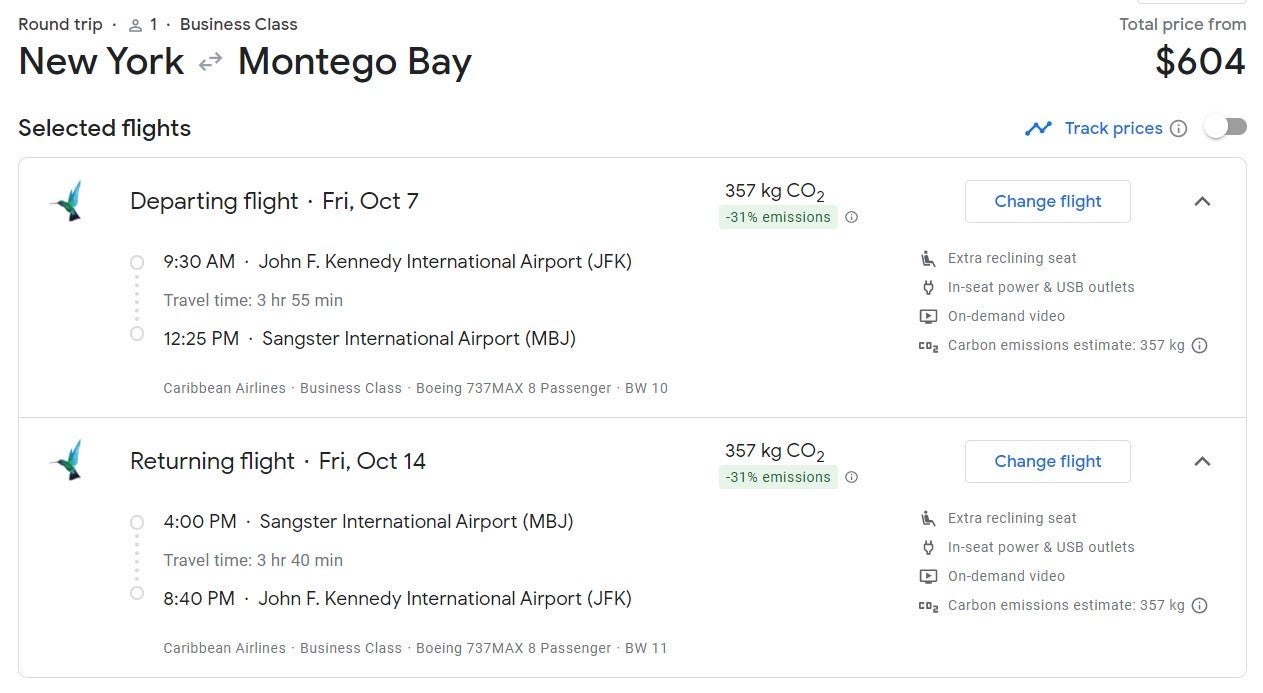1263x693 pixels.
Task: Click the passenger count person icon
Action: (135, 25)
